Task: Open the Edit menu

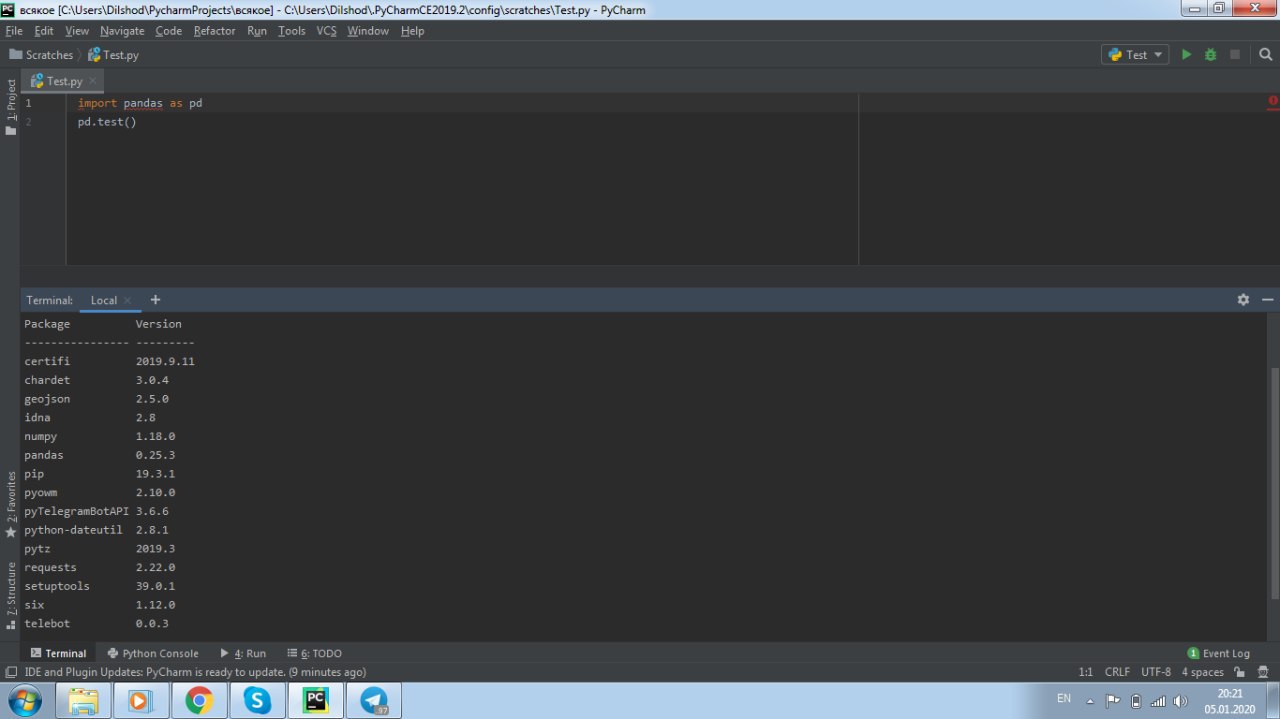Action: 44,31
